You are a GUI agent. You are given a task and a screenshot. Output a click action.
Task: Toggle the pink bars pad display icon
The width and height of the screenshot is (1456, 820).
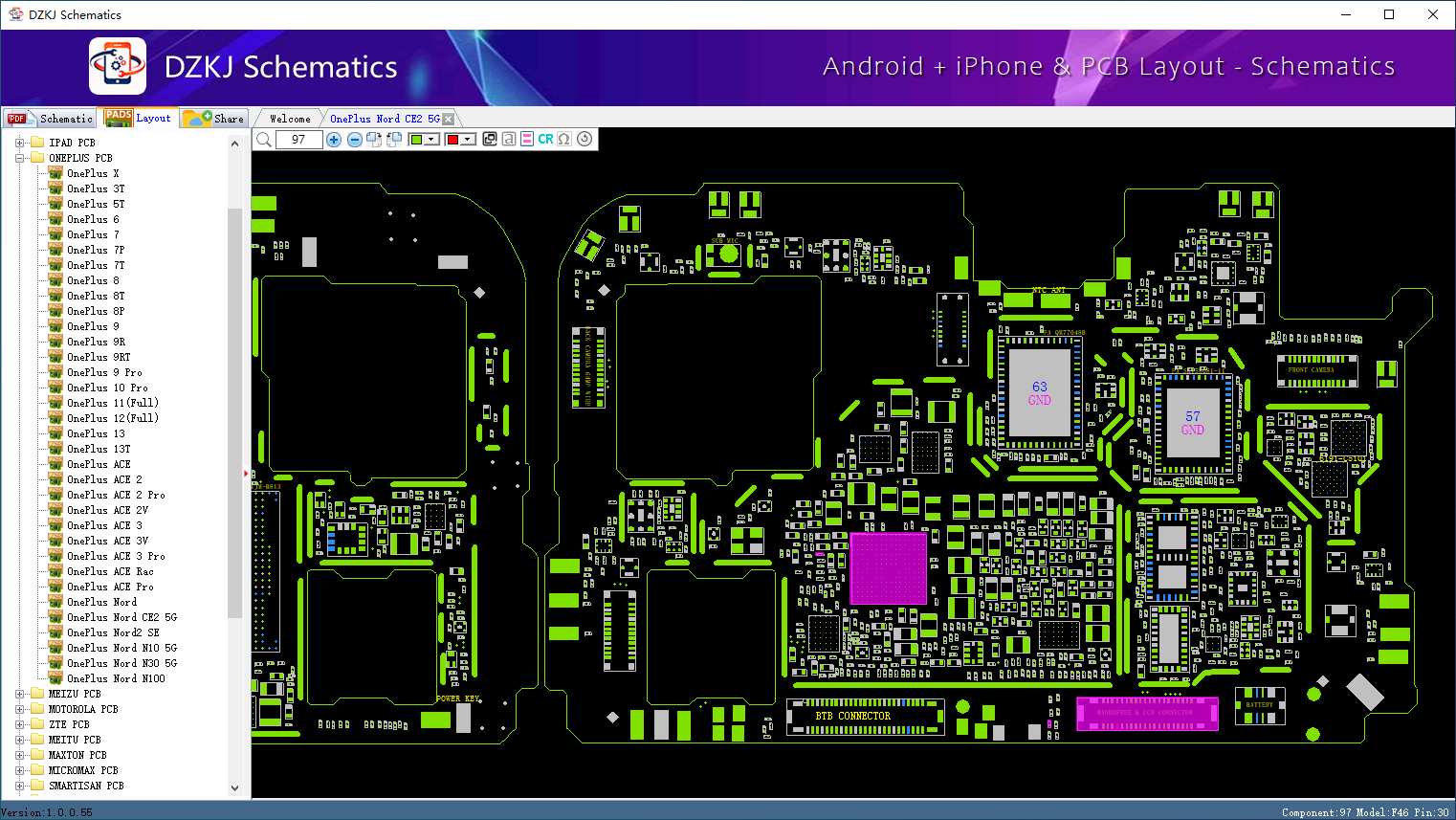click(x=527, y=139)
